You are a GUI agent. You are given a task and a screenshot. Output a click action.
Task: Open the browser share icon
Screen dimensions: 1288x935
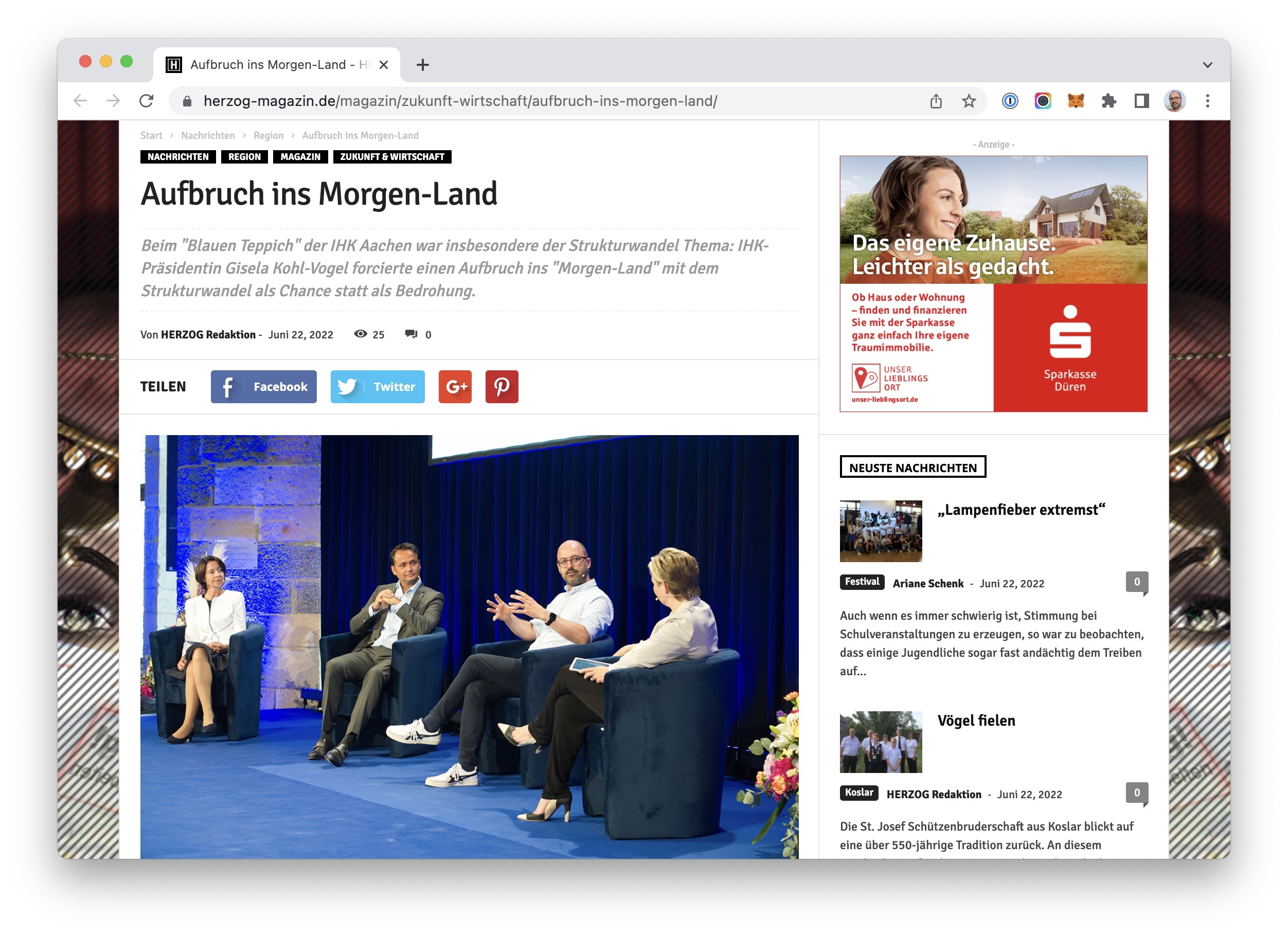tap(936, 101)
